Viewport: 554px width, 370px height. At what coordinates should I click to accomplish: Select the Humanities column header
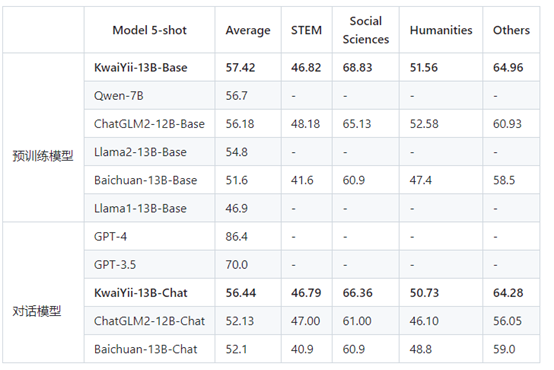tap(441, 30)
